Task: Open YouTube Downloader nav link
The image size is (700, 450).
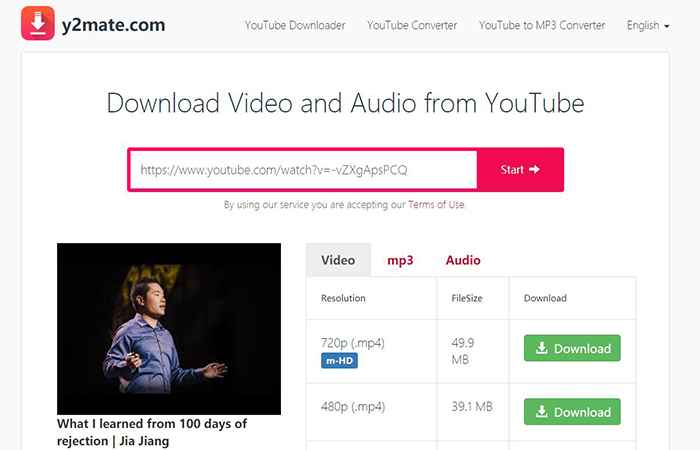Action: (x=295, y=25)
